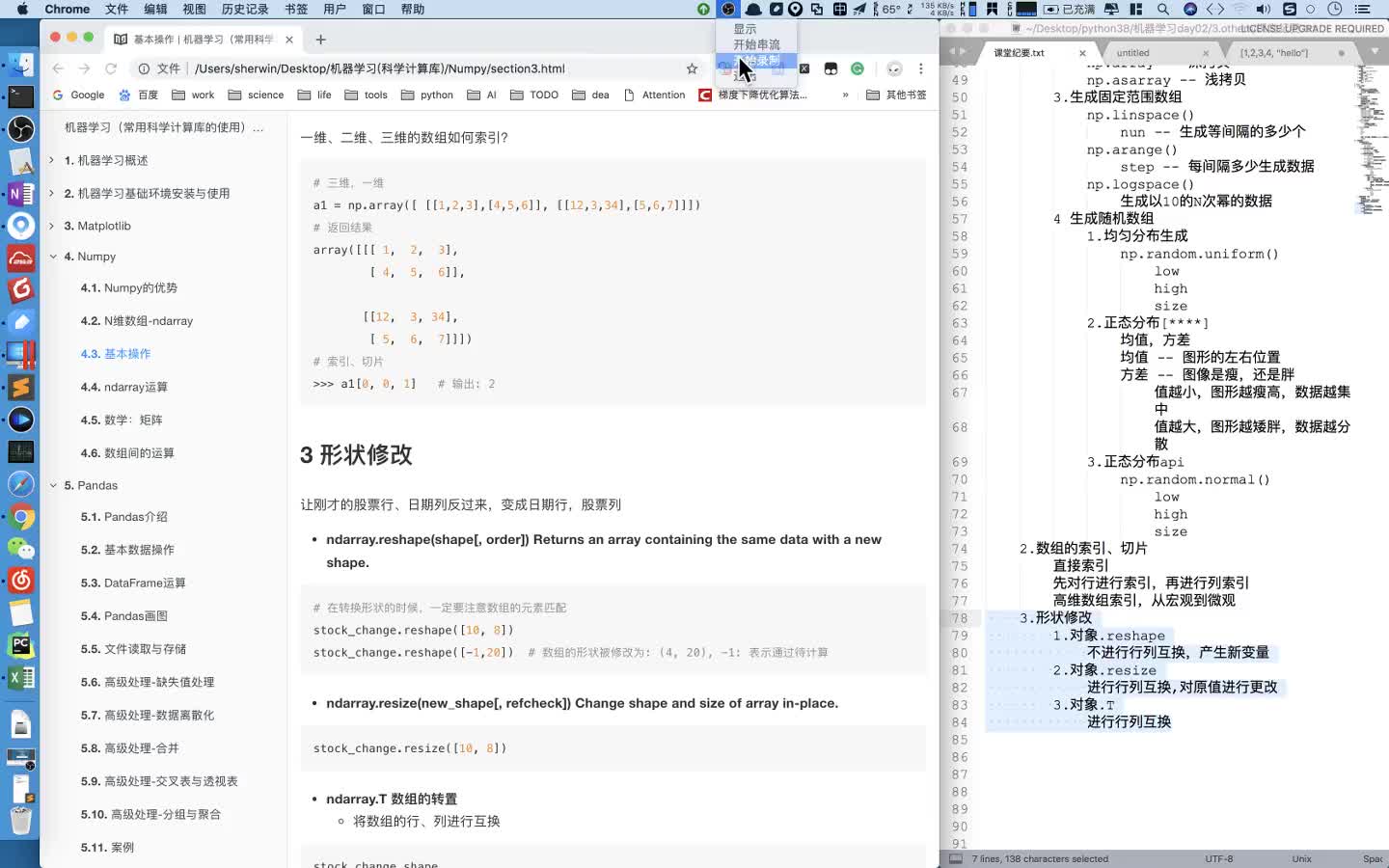Go to 5.3. DataFrame运算
This screenshot has height=868, width=1389.
tap(133, 583)
